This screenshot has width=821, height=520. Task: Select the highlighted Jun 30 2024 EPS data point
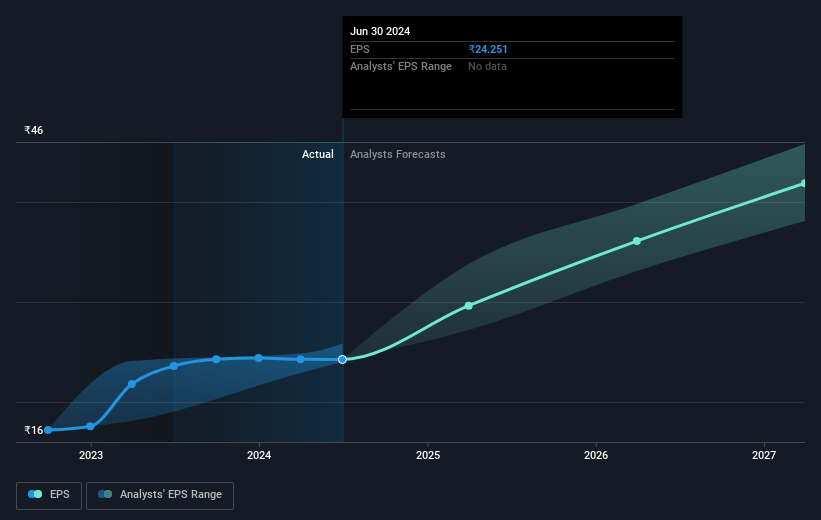[x=342, y=359]
